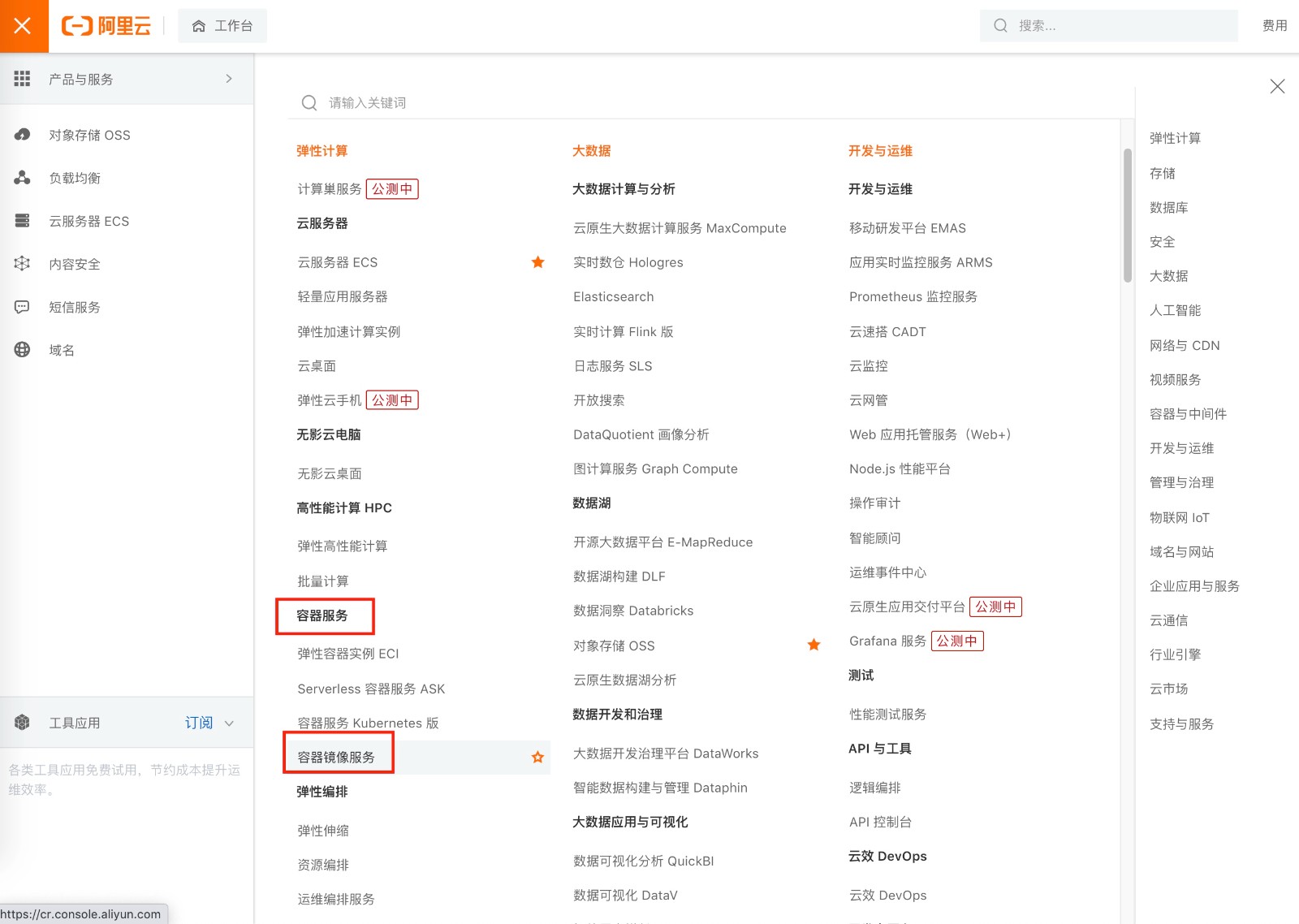
Task: Jump to 人工智能 category in right nav
Action: pos(1175,310)
